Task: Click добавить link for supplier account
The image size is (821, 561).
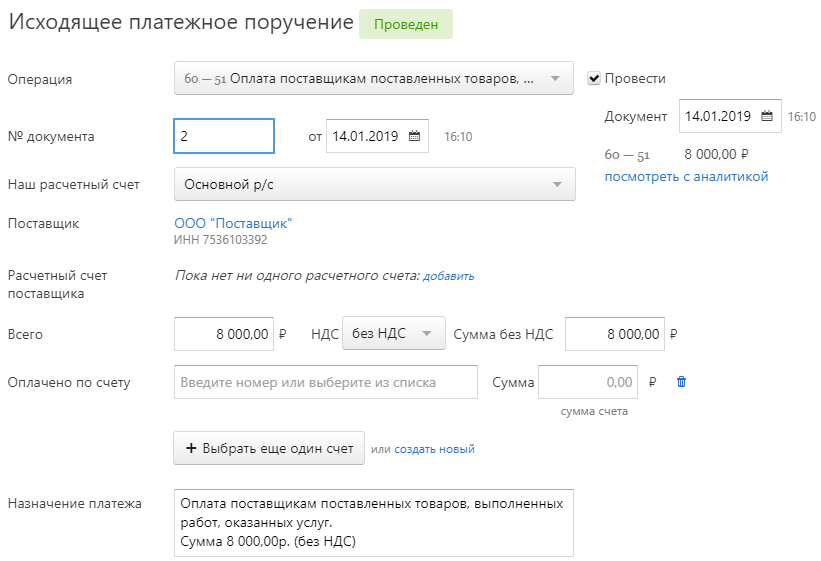Action: pos(448,276)
